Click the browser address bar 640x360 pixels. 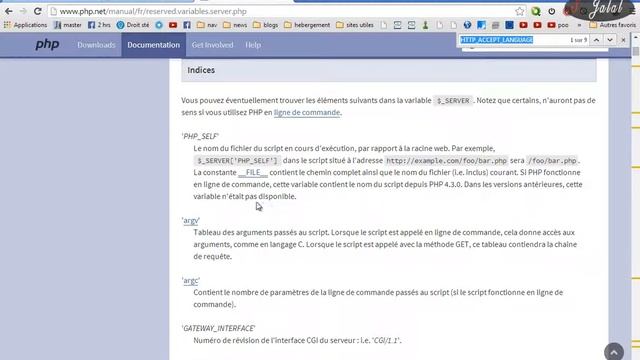coord(282,11)
